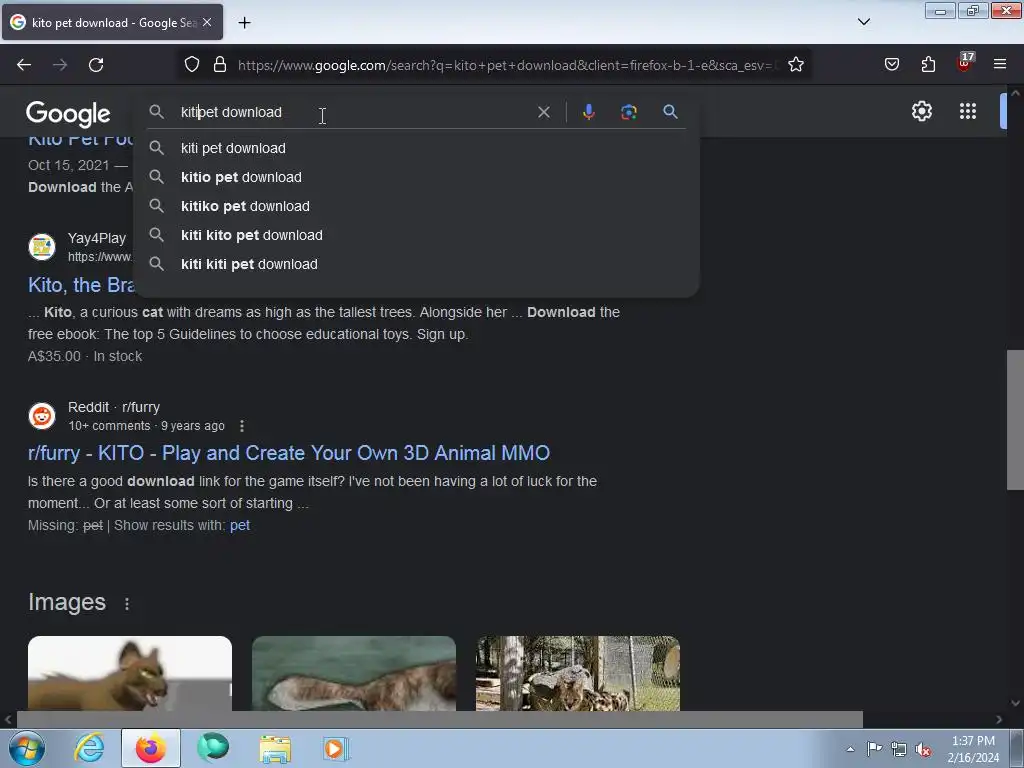Select suggestion 'kiti kito pet download'
This screenshot has width=1024, height=768.
tap(417, 235)
